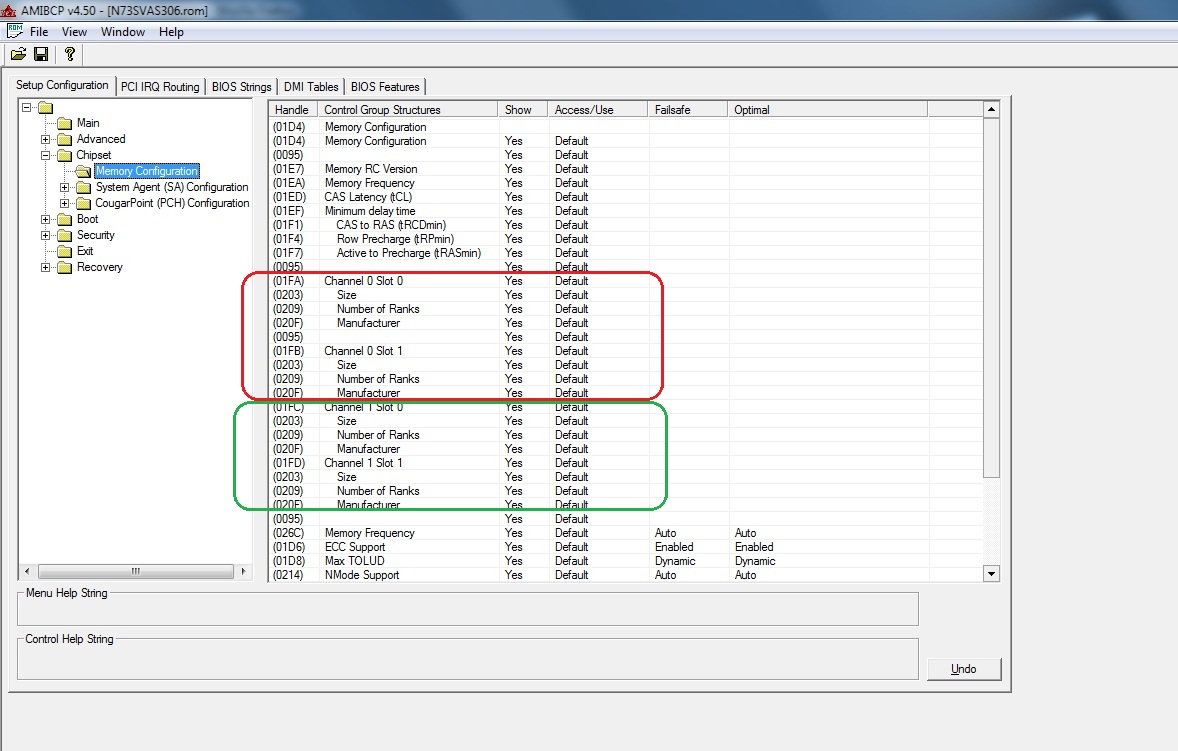Collapse the Chipset tree node
Image resolution: width=1178 pixels, height=751 pixels.
pos(46,156)
